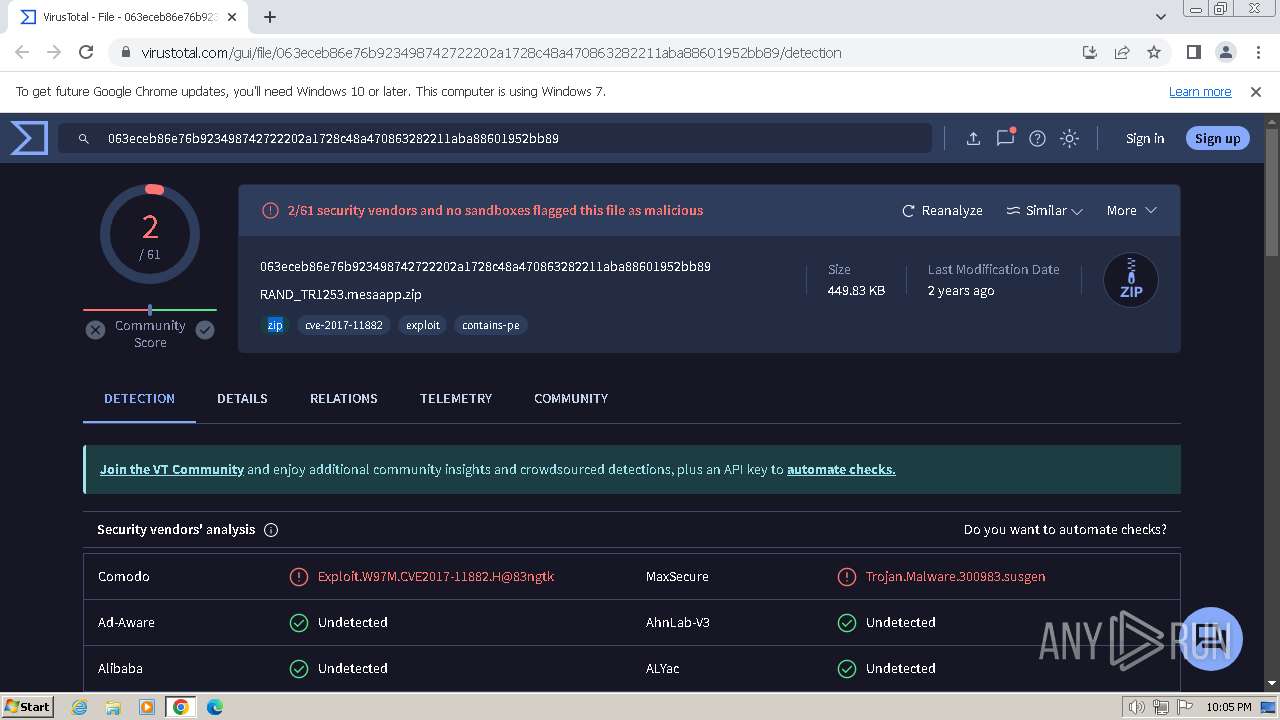
Task: Click the contains-pe tag
Action: 491,325
